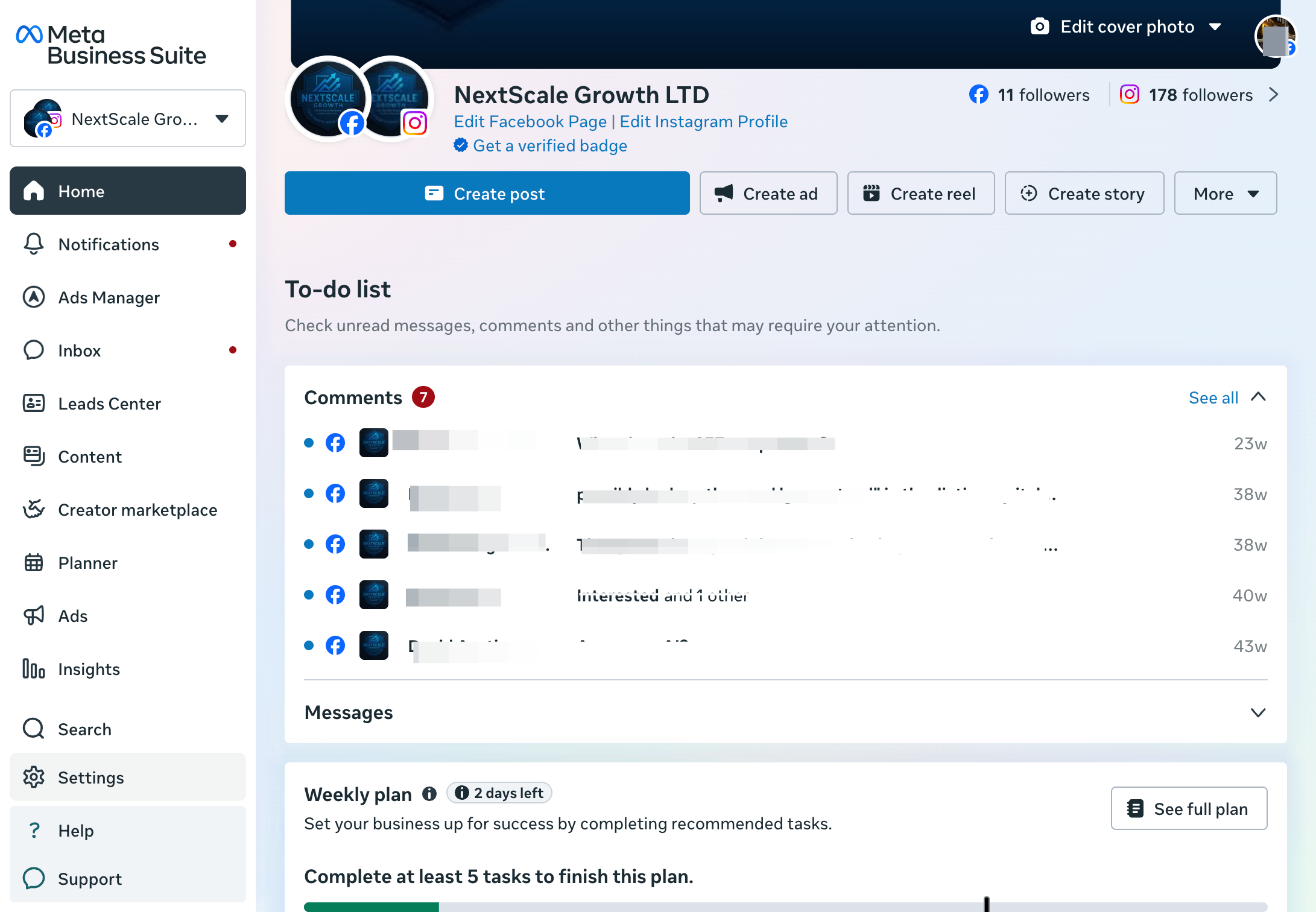The height and width of the screenshot is (912, 1316).
Task: Click See full plan button
Action: pos(1189,809)
